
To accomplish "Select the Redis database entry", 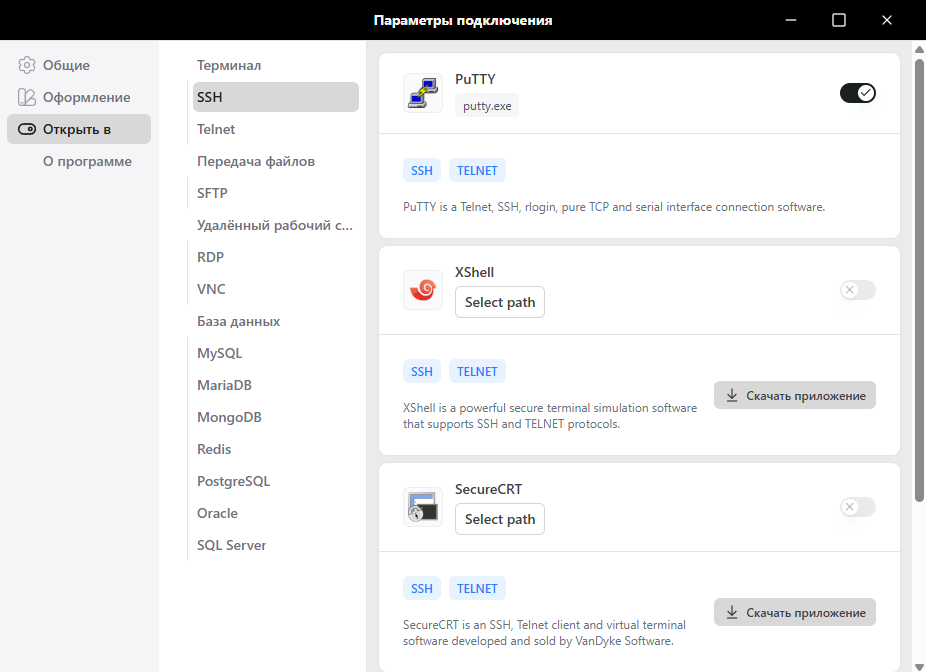I will coord(276,449).
